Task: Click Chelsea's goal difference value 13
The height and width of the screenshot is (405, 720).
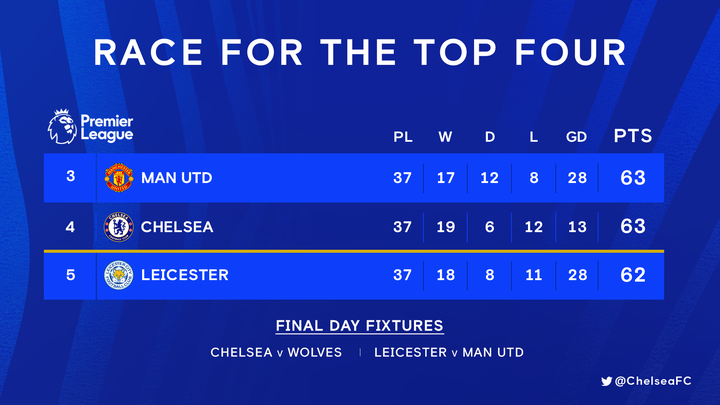Action: coord(576,227)
